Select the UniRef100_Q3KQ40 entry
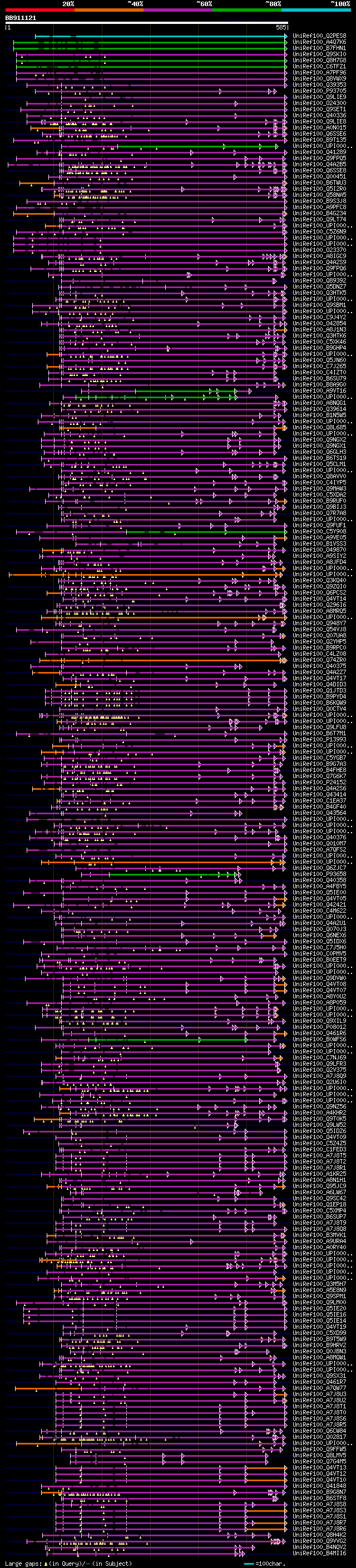Viewport: 356px width, 1568px height. click(319, 580)
